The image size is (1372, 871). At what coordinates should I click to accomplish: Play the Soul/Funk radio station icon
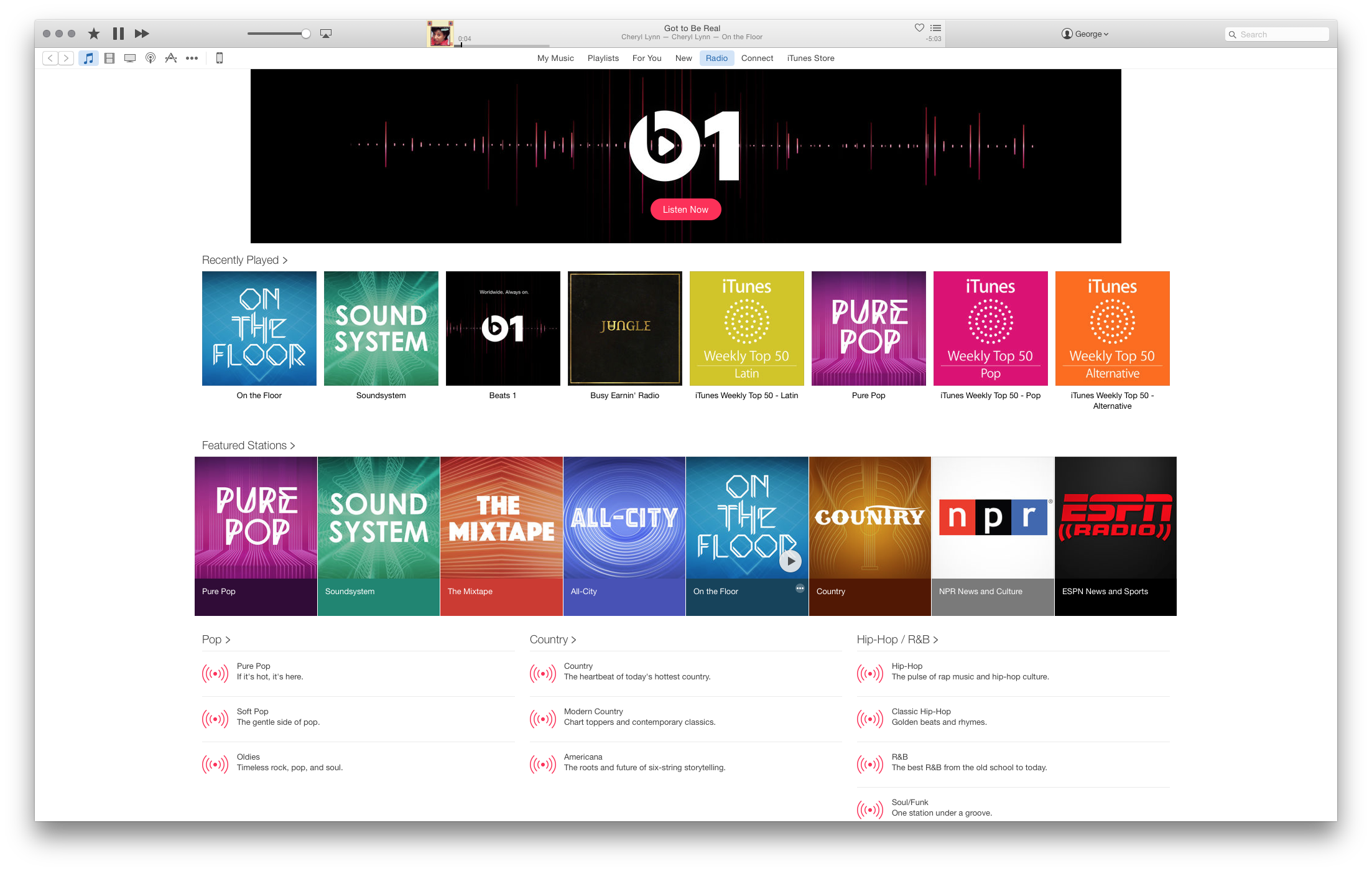tap(870, 809)
